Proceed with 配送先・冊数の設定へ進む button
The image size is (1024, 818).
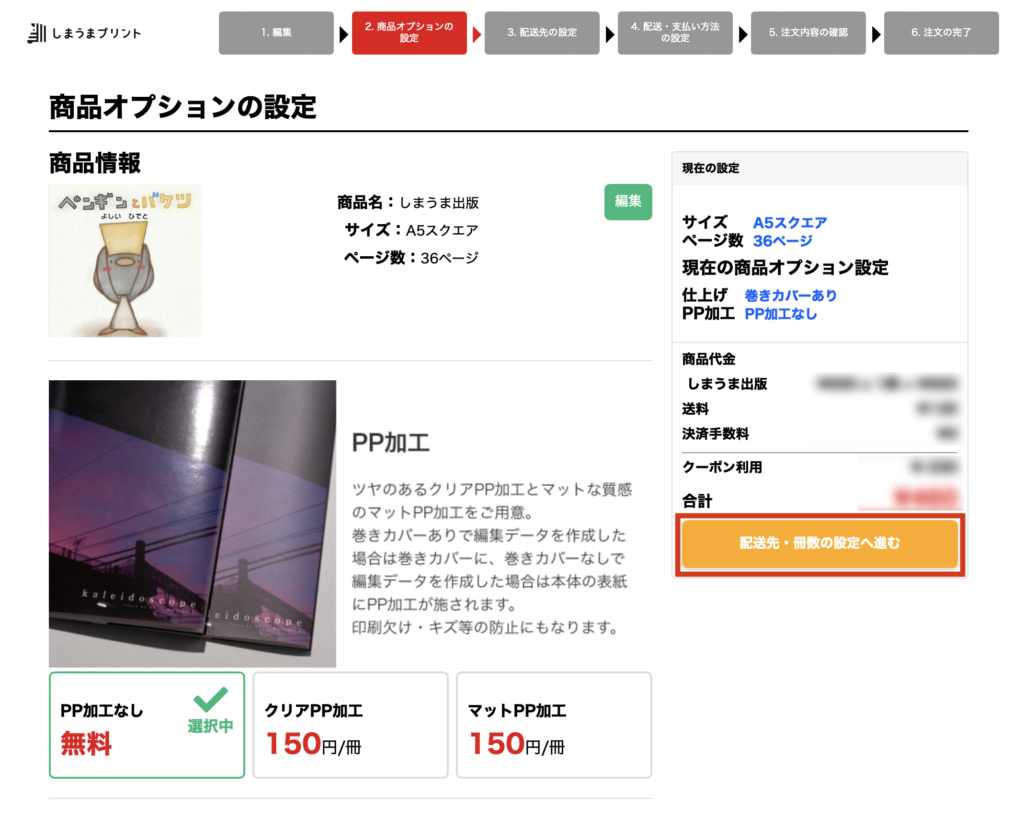pyautogui.click(x=820, y=543)
